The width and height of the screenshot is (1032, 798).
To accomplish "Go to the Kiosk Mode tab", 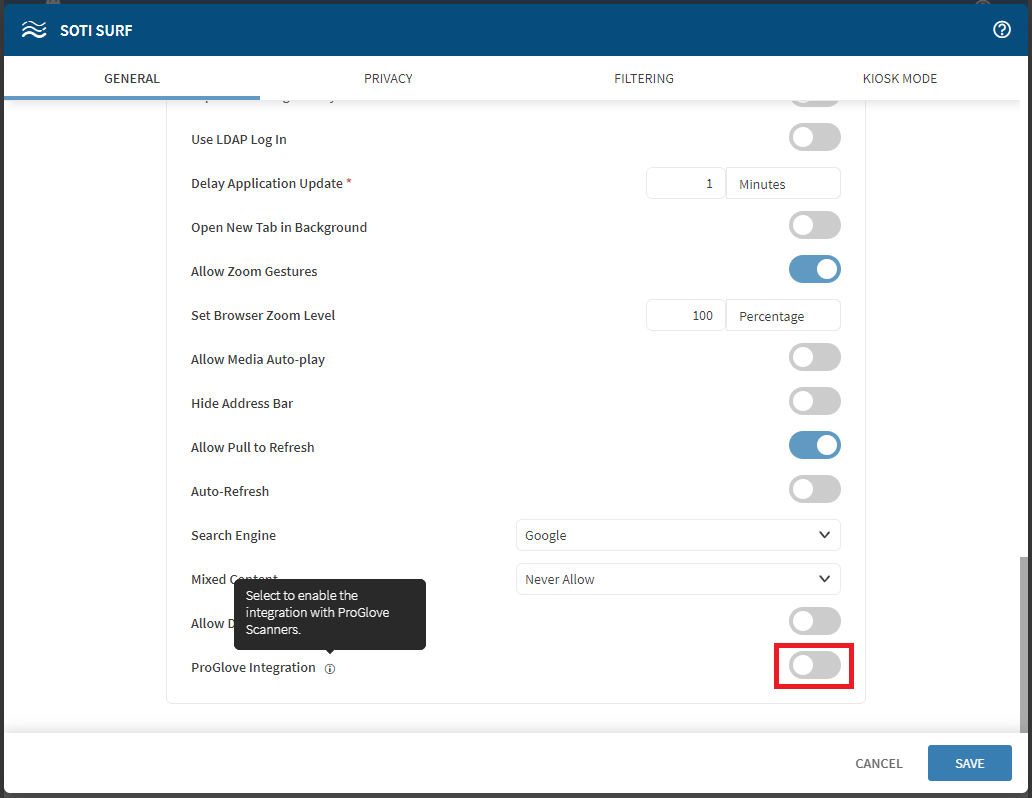I will click(900, 78).
